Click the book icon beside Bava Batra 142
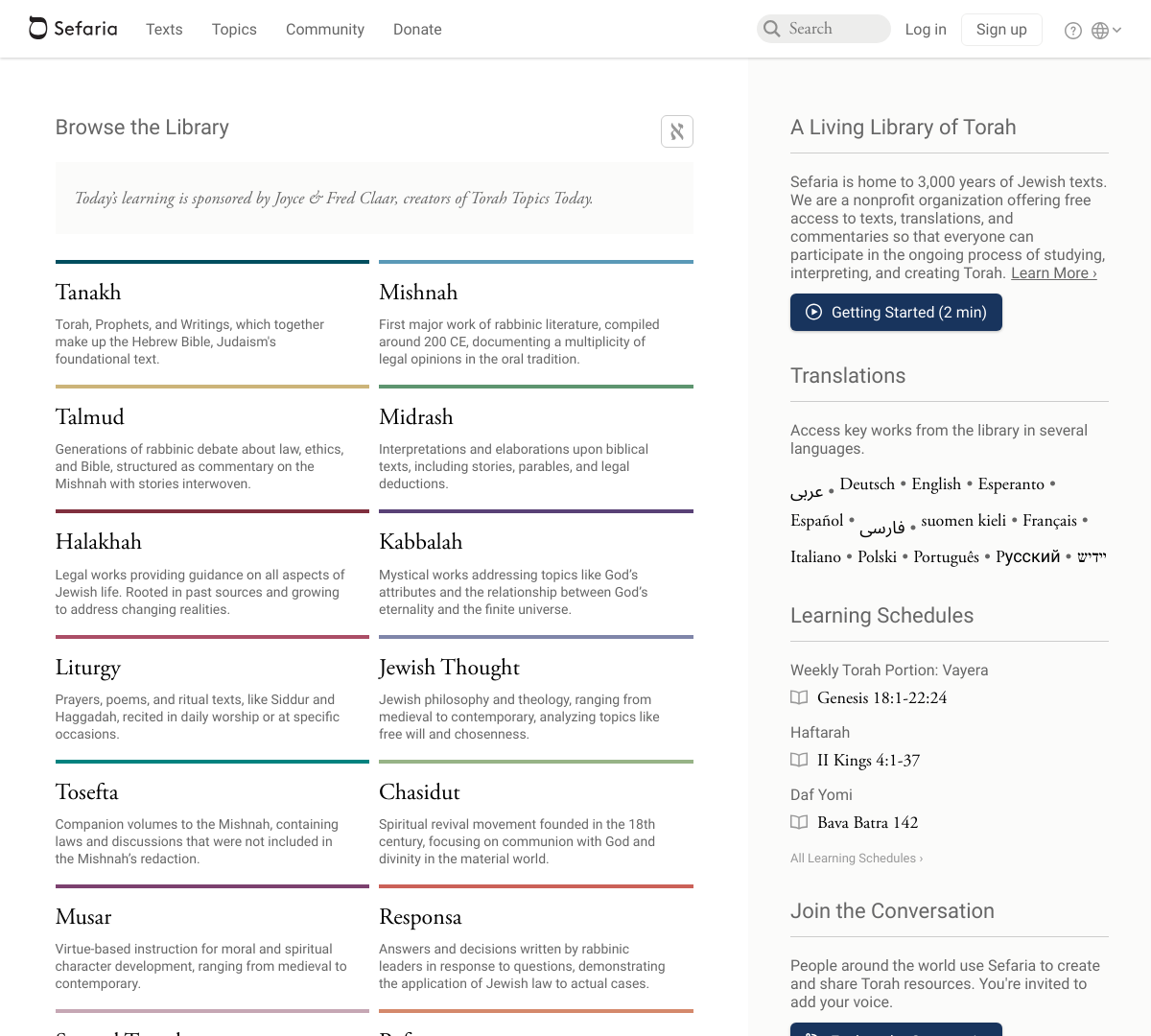 [x=799, y=822]
